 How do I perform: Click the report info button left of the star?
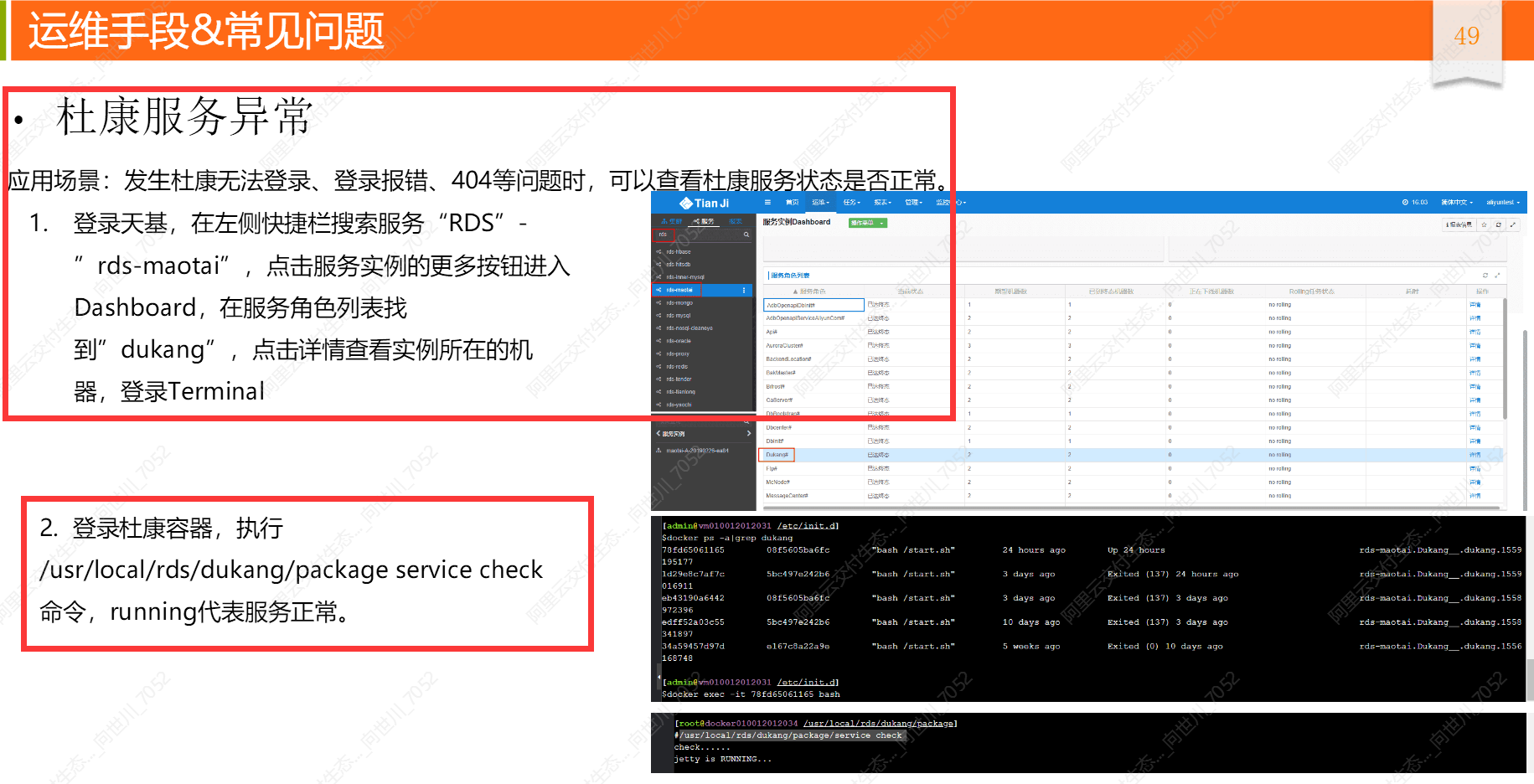(x=1459, y=224)
